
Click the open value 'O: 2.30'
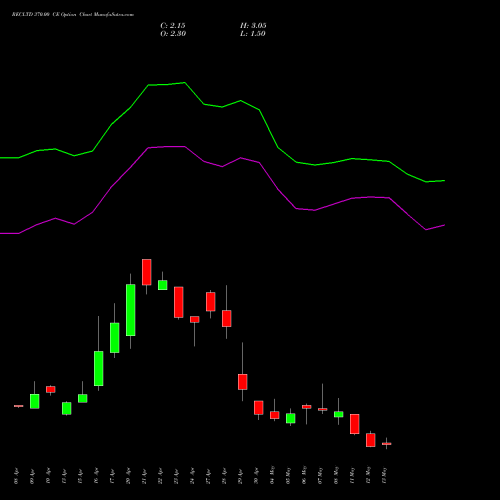coord(173,34)
